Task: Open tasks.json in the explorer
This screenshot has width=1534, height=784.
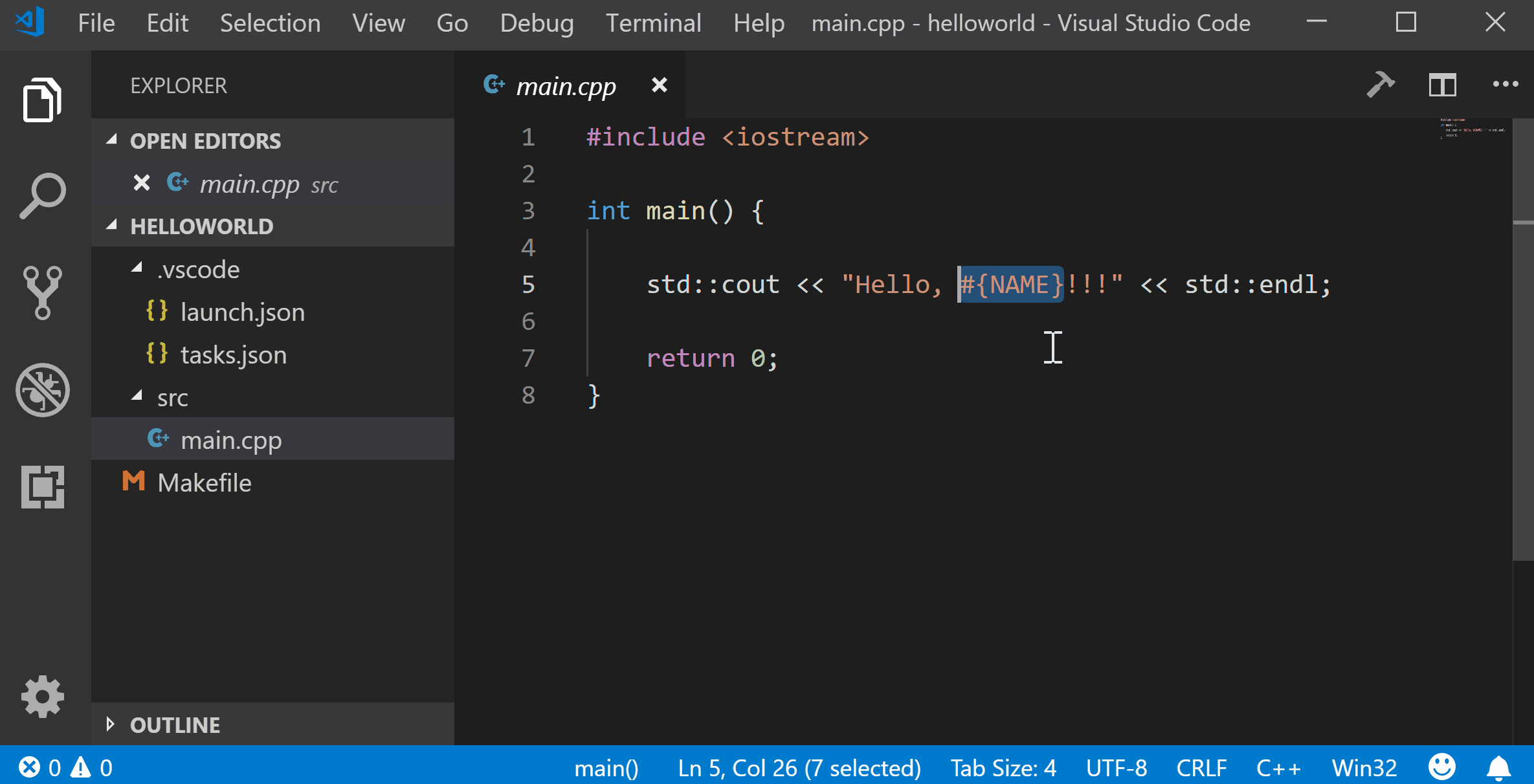Action: pos(233,355)
